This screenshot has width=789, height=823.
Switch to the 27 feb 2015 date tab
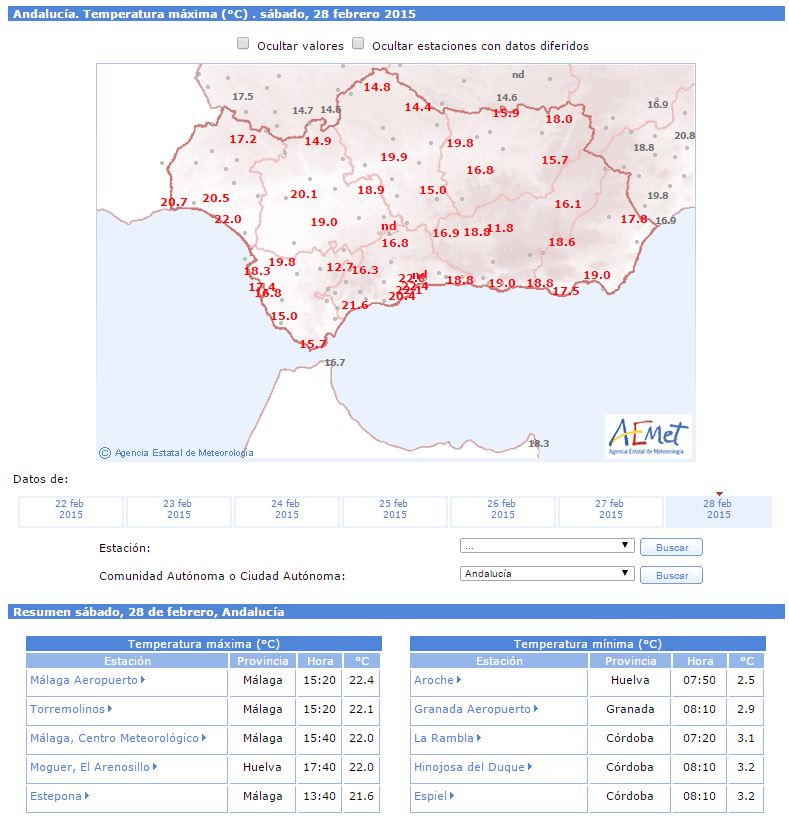click(x=611, y=510)
